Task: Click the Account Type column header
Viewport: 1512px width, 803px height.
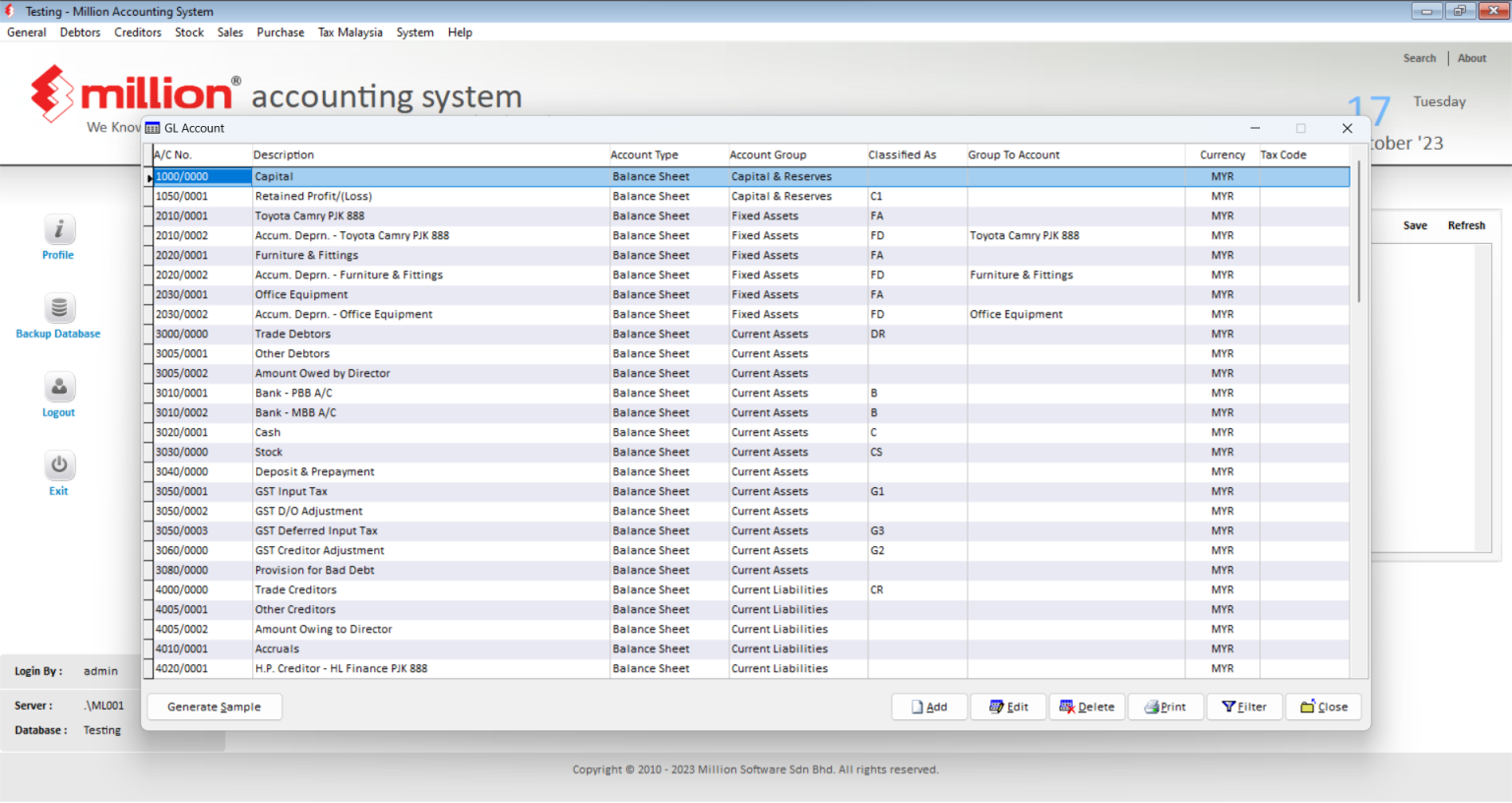Action: 668,154
